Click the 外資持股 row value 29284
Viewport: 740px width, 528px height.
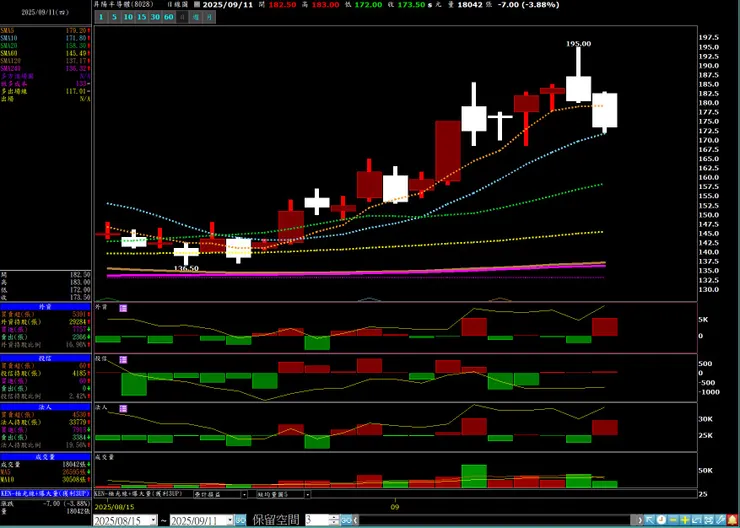[78, 322]
